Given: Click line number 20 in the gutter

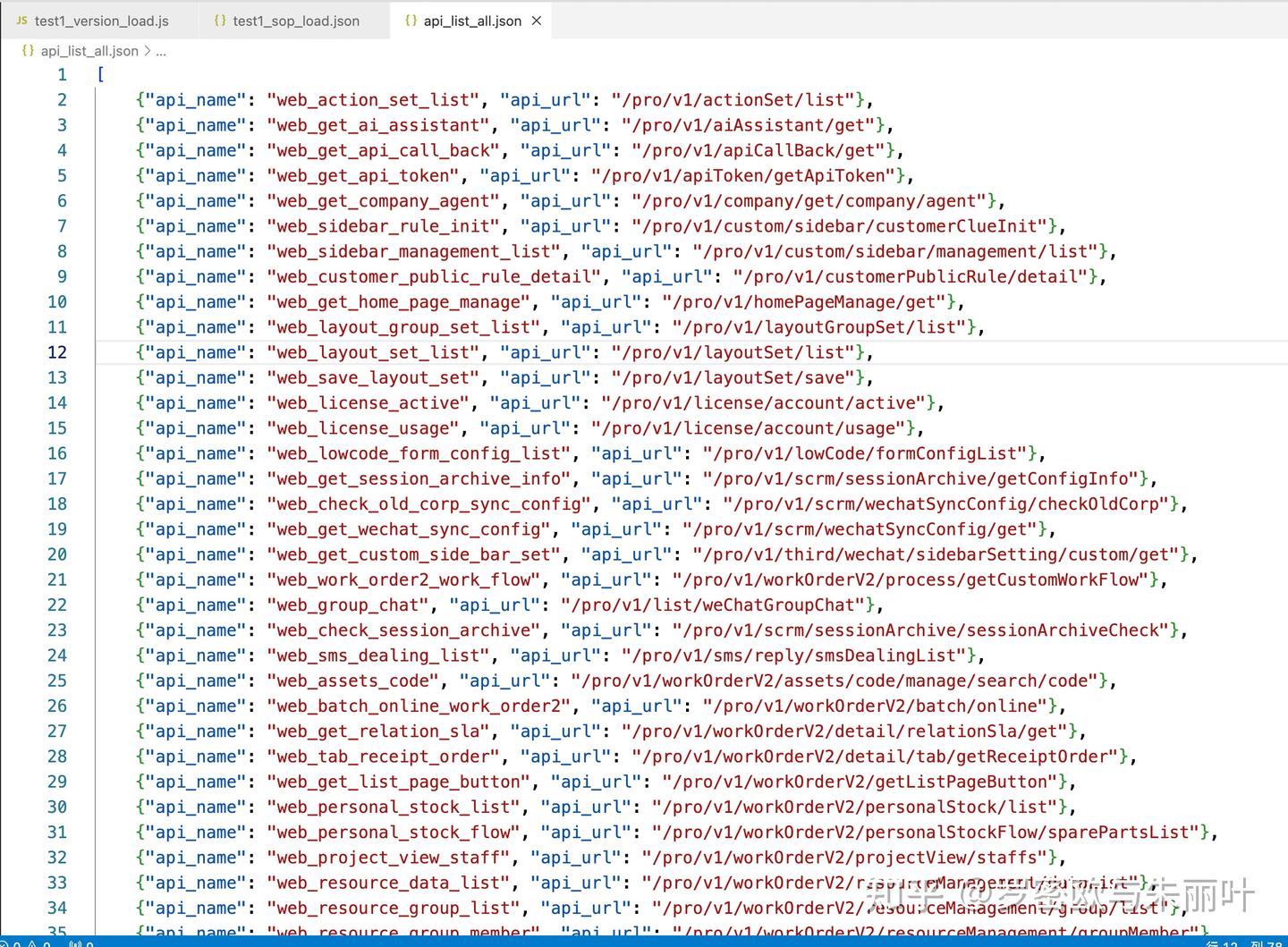Looking at the screenshot, I should (57, 554).
